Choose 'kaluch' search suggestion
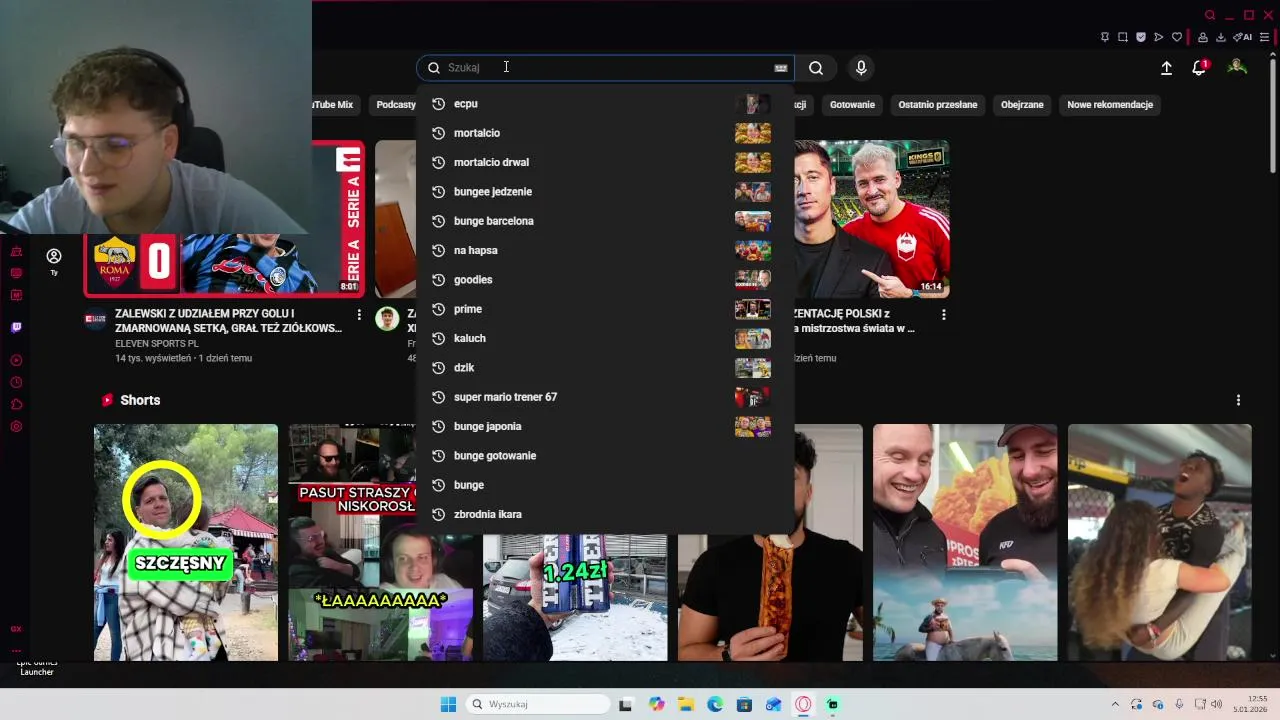 tap(605, 338)
